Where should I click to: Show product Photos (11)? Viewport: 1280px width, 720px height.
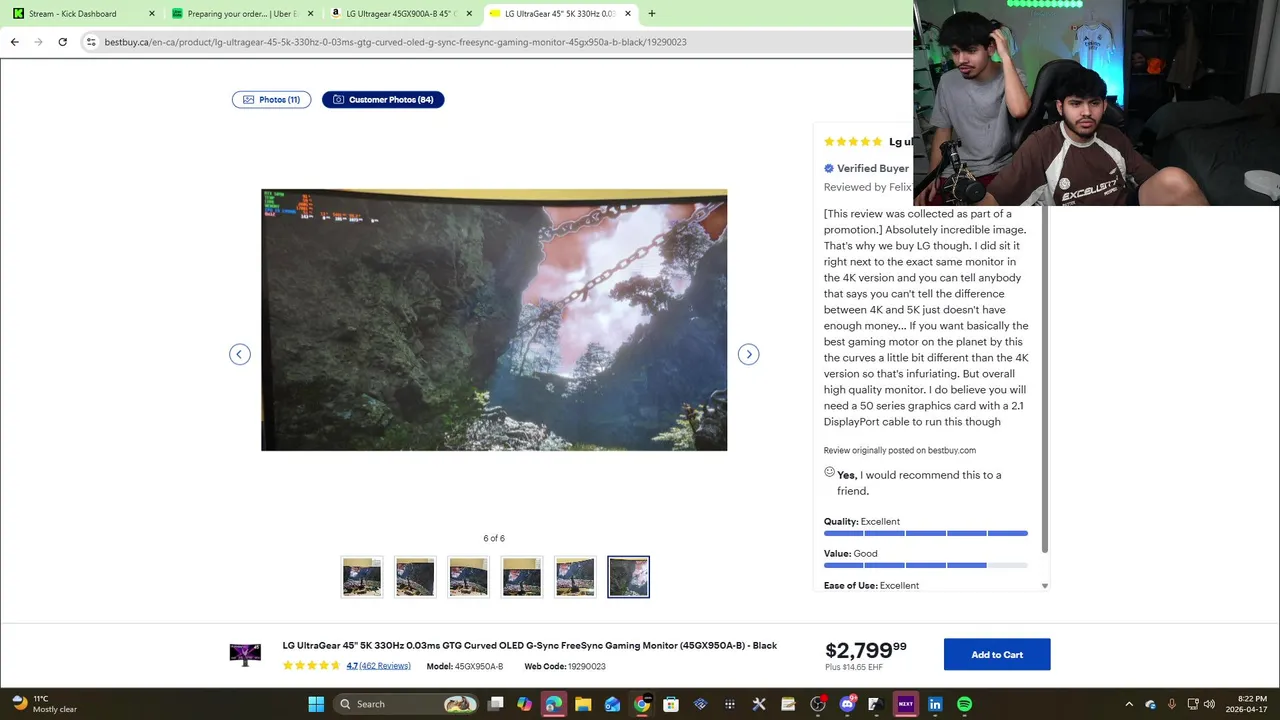[271, 100]
